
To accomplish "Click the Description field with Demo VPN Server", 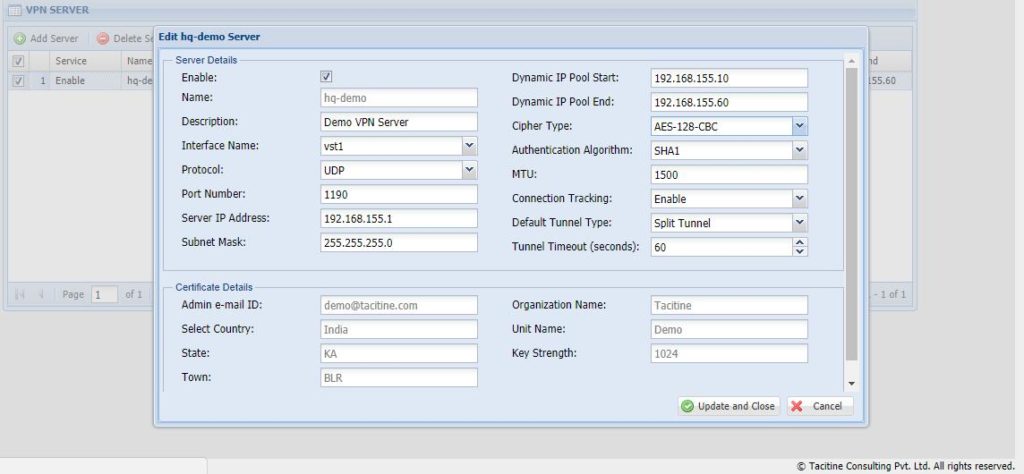I will coord(399,122).
